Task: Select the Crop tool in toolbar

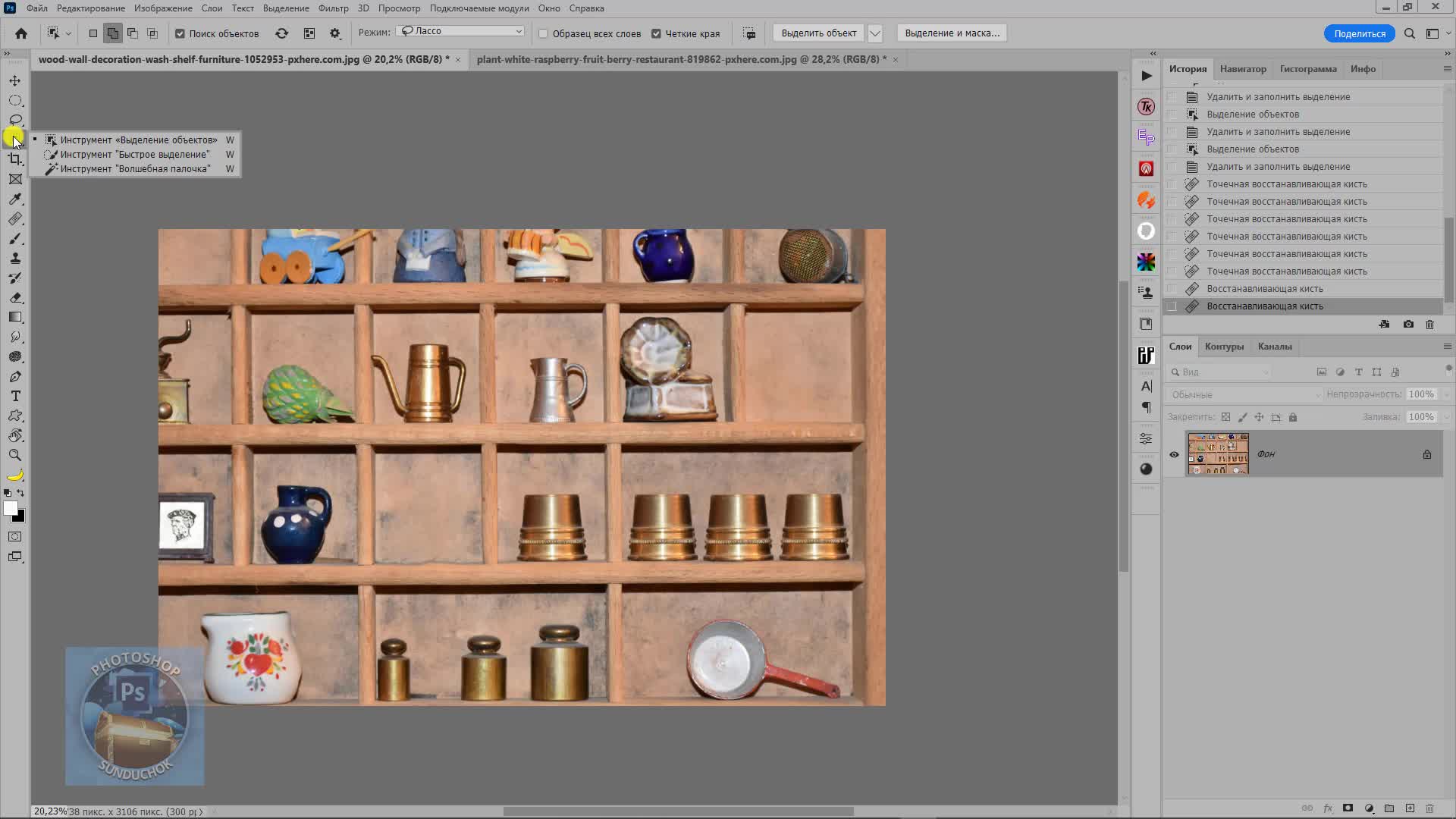Action: click(x=15, y=159)
